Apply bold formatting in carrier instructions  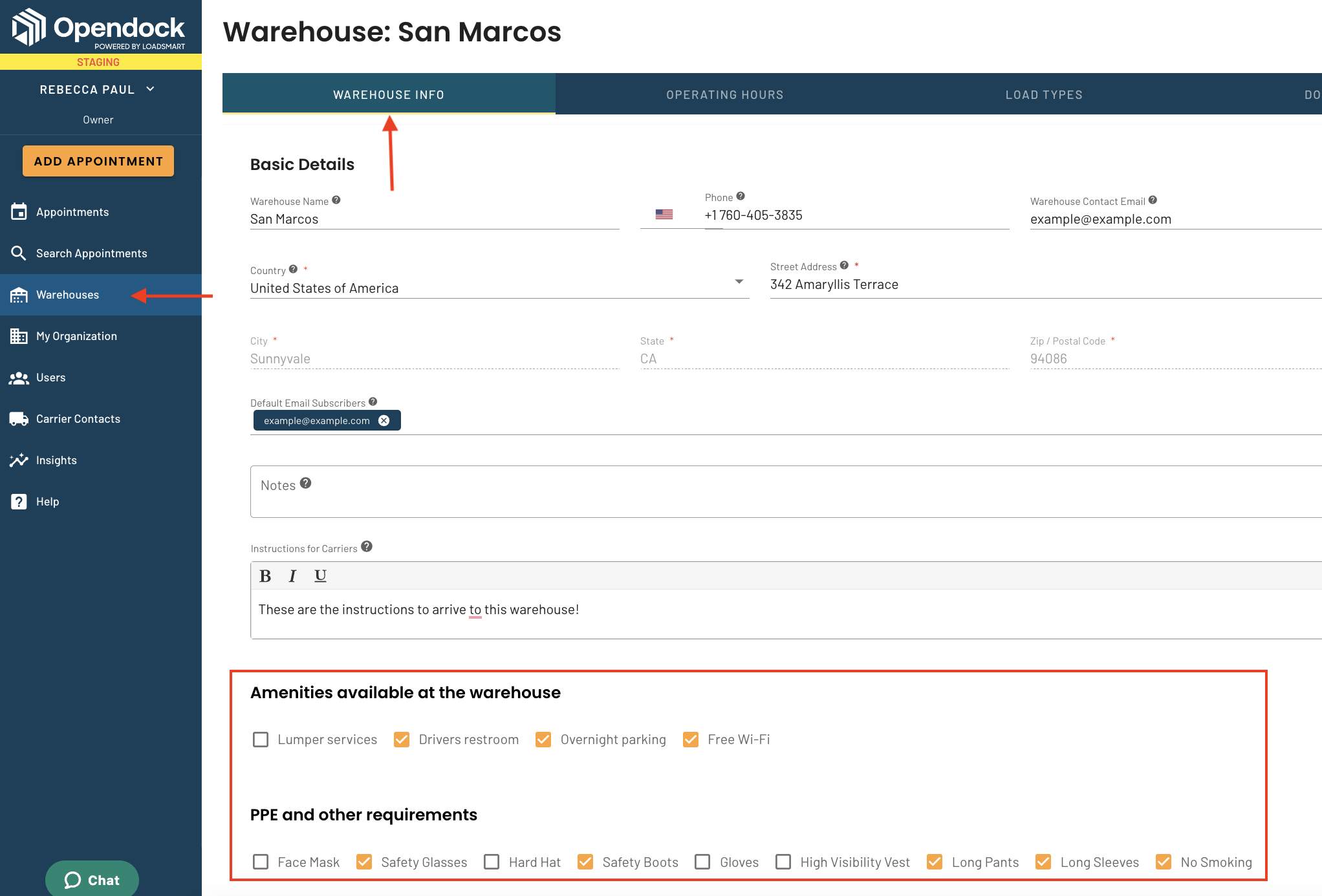265,576
